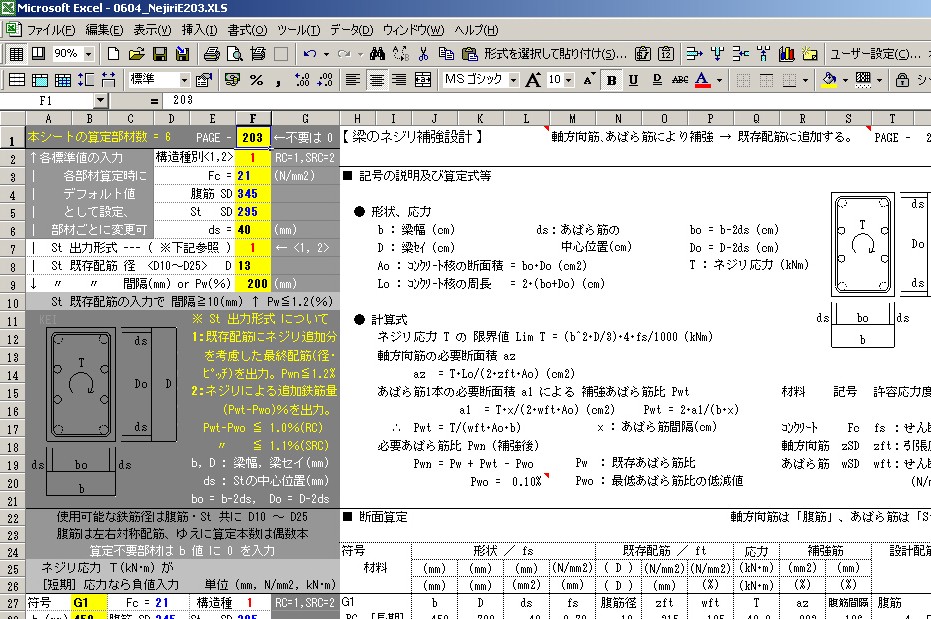The image size is (931, 619).
Task: Expand the Undo history dropdown arrow
Action: click(326, 54)
